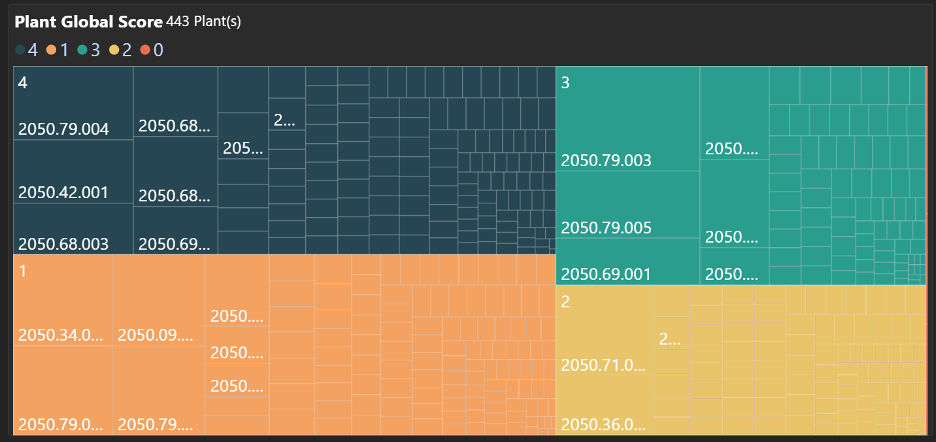Select dark tile labeled 205...

pos(243,136)
